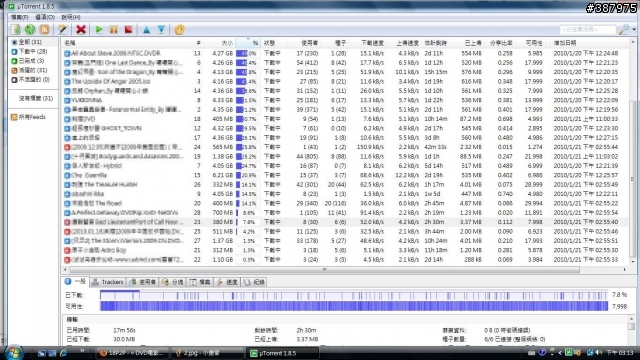Sort by the 下載速度 column header
640x360 pixels.
click(368, 43)
